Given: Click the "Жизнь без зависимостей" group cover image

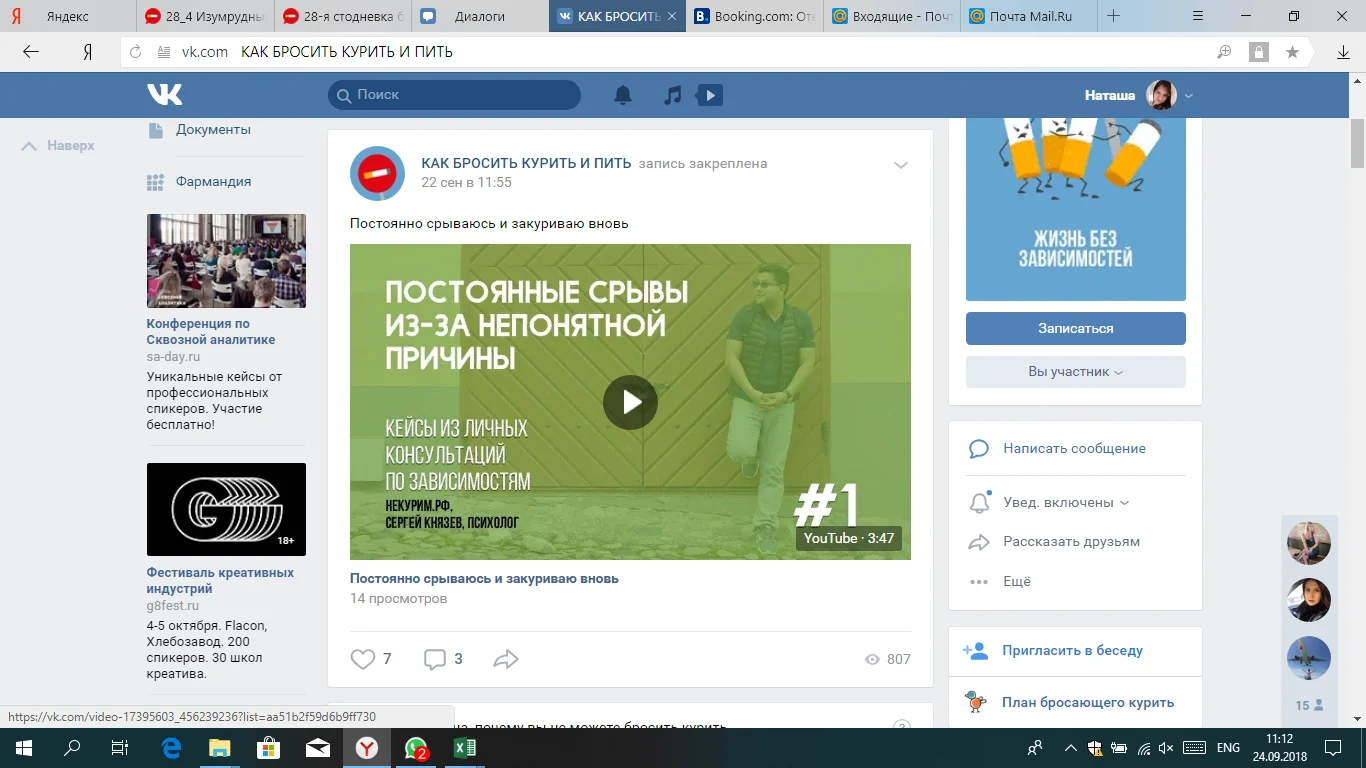Looking at the screenshot, I should click(x=1076, y=210).
